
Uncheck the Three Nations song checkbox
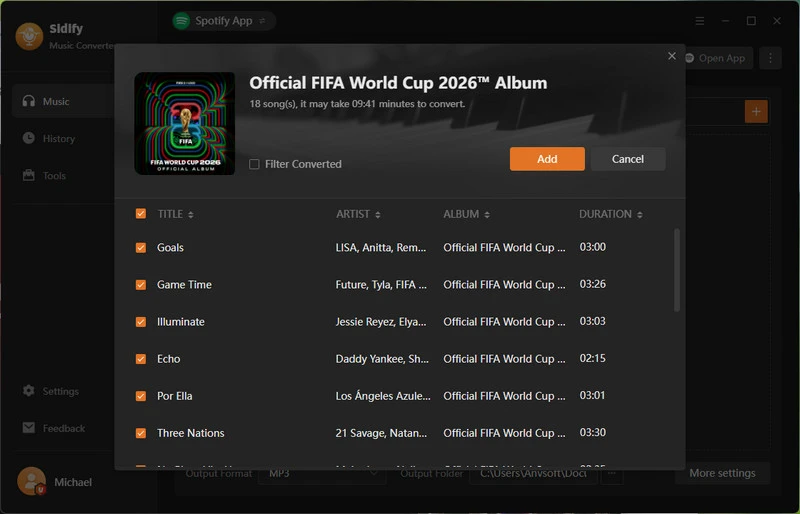(141, 433)
